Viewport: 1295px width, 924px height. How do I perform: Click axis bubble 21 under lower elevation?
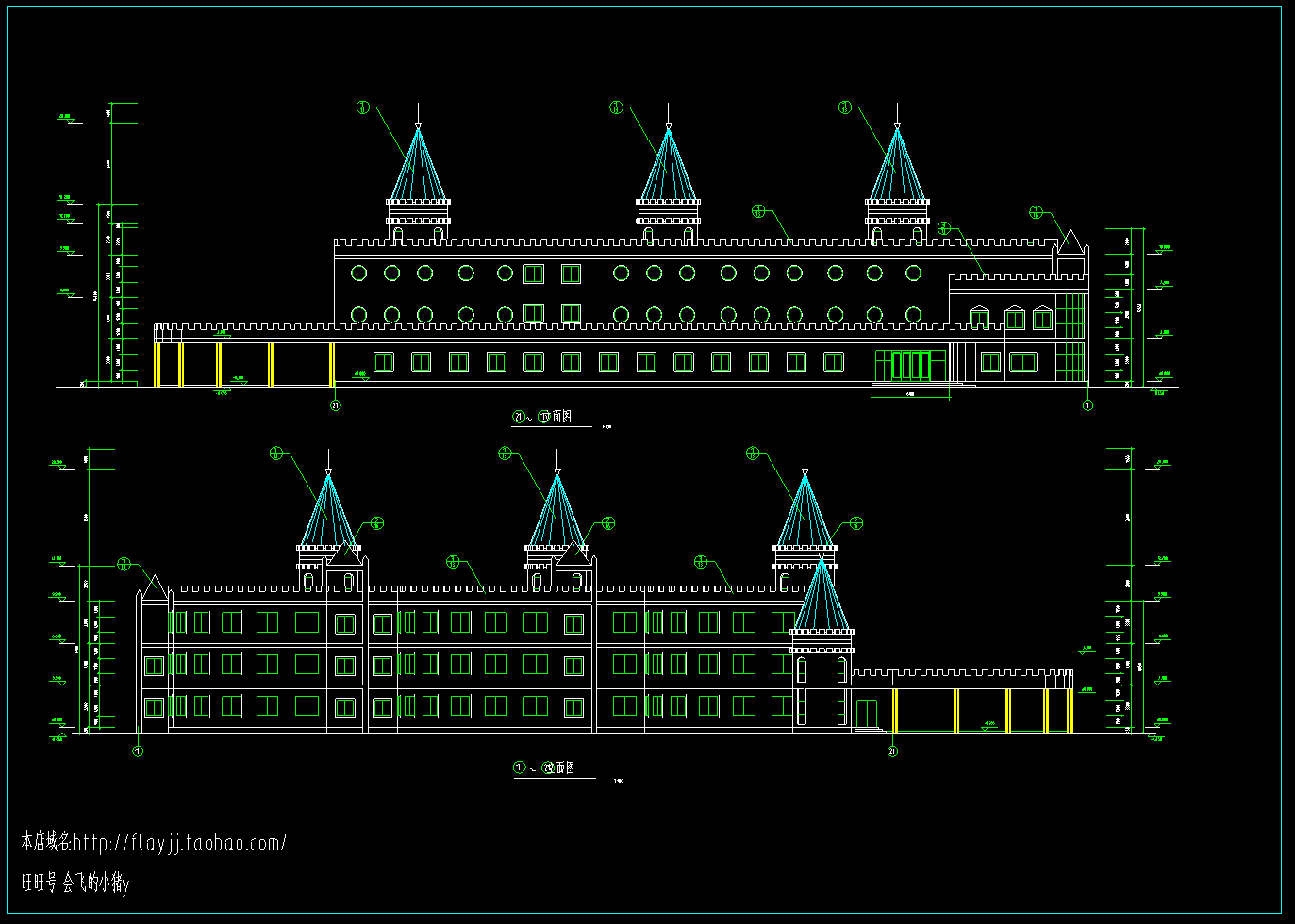click(892, 751)
